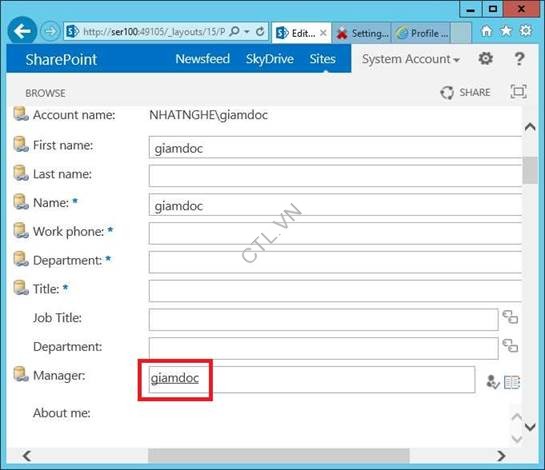Image resolution: width=545 pixels, height=470 pixels.
Task: Click the SHARE button
Action: (x=465, y=92)
